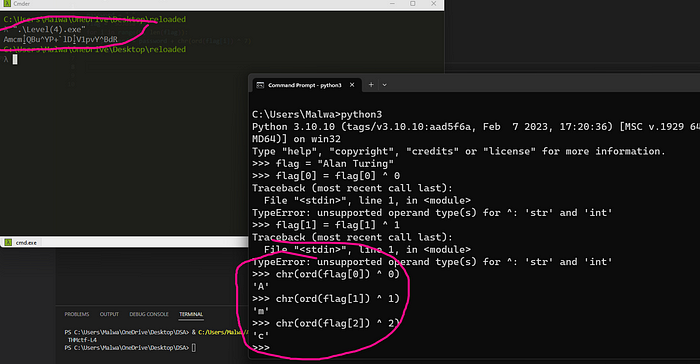Click the Type "help", "copyright" information line
The width and height of the screenshot is (700, 364).
(x=458, y=151)
